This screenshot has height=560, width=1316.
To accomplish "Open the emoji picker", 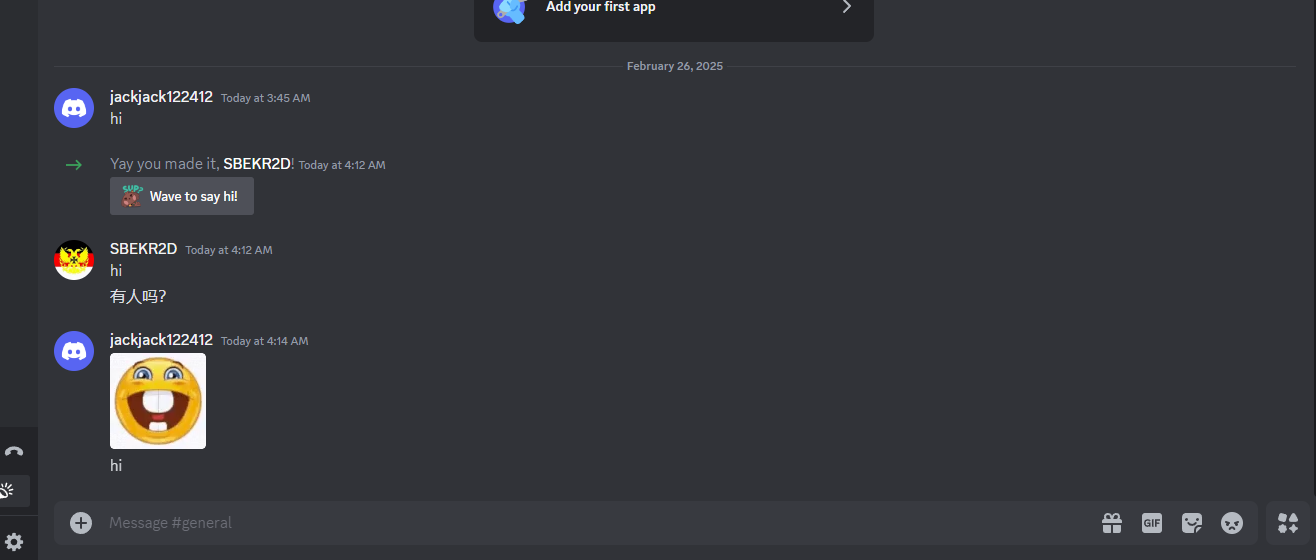I will coord(1232,523).
